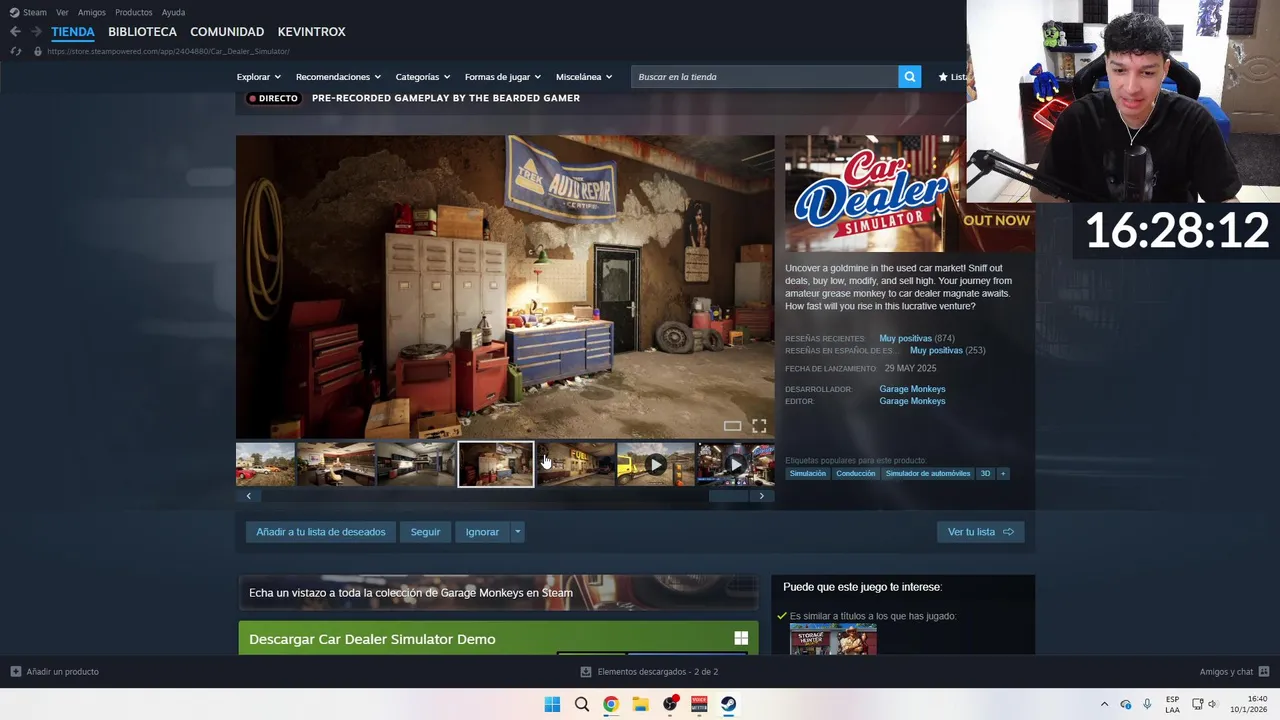The height and width of the screenshot is (720, 1280).
Task: Open File Explorer from the taskbar
Action: 640,704
